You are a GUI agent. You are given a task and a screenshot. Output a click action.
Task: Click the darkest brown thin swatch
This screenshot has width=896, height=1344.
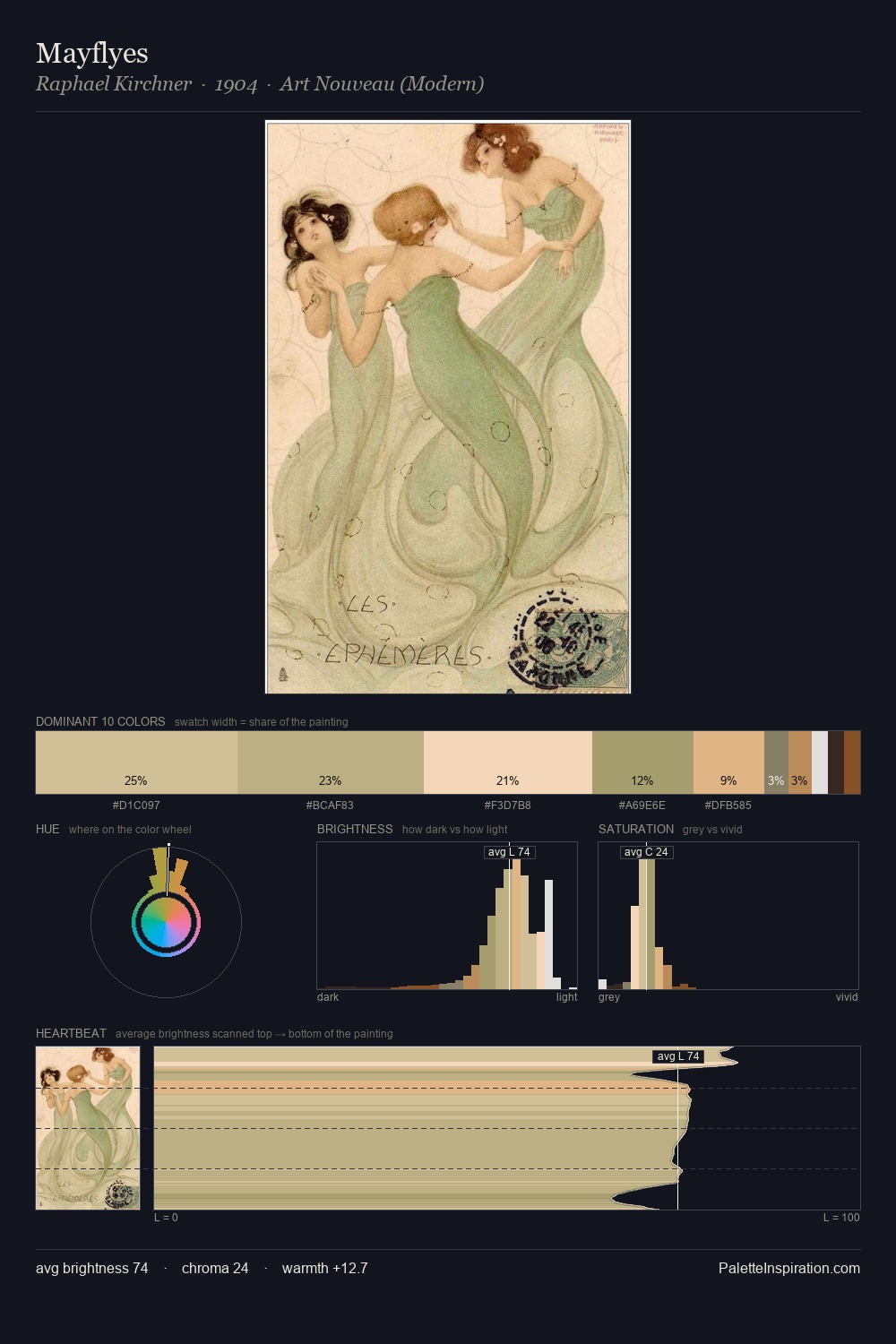pos(836,762)
